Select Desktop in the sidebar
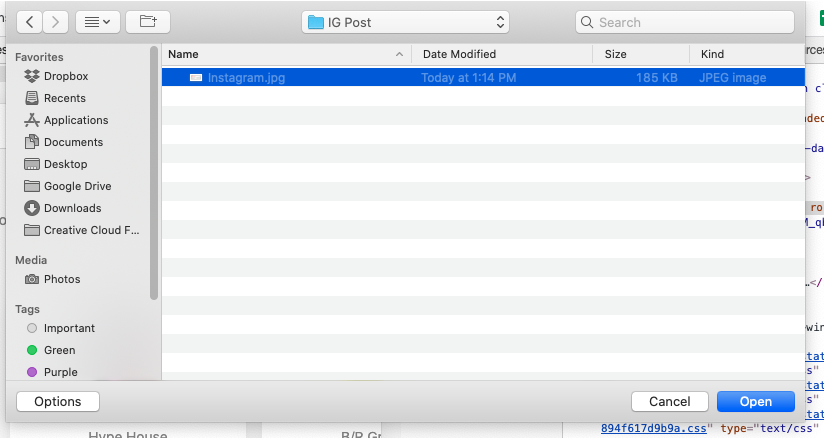Image resolution: width=824 pixels, height=438 pixels. point(65,164)
